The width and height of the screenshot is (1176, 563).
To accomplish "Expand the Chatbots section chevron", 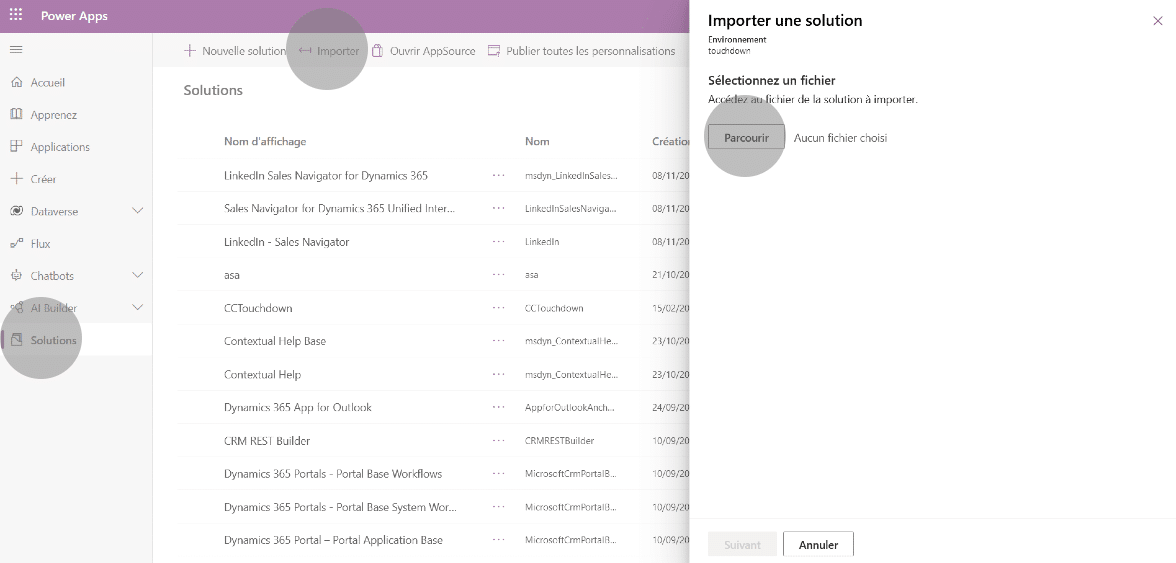I will 138,275.
